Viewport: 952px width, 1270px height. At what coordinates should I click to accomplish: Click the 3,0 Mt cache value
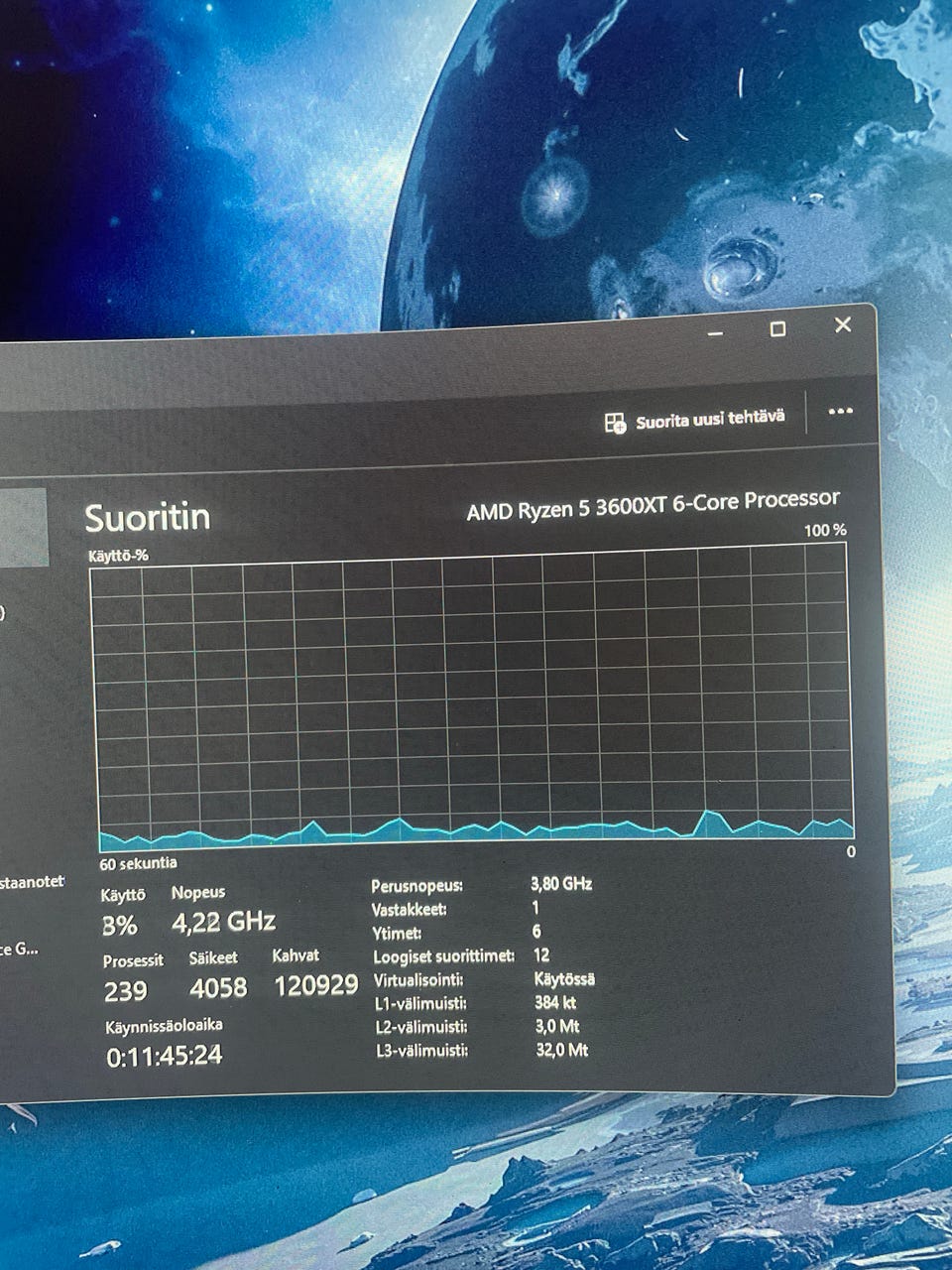(x=557, y=1026)
